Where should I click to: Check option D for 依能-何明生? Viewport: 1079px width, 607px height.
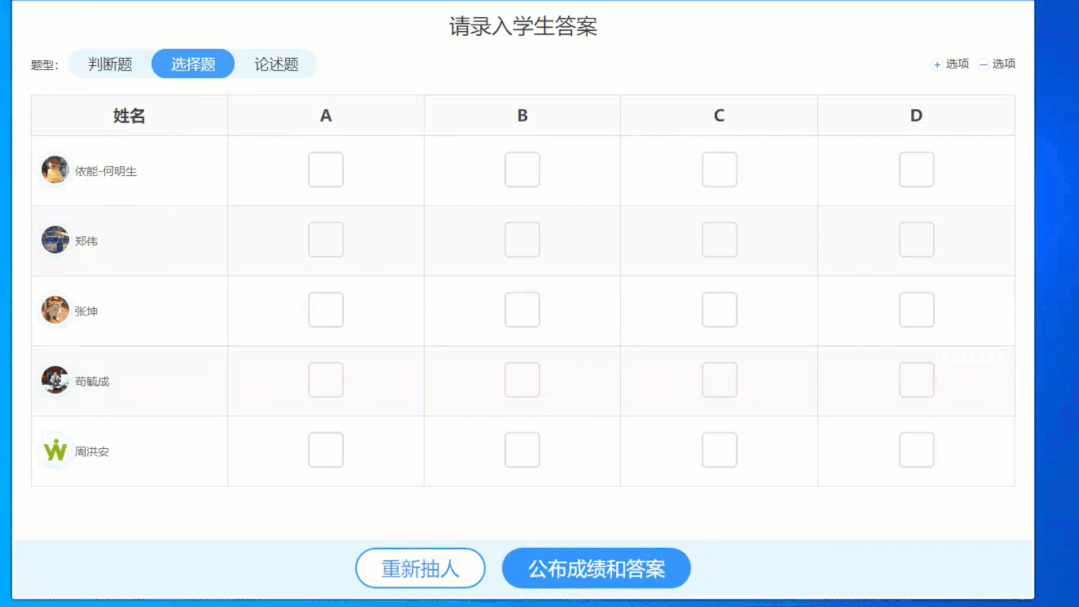(x=916, y=170)
